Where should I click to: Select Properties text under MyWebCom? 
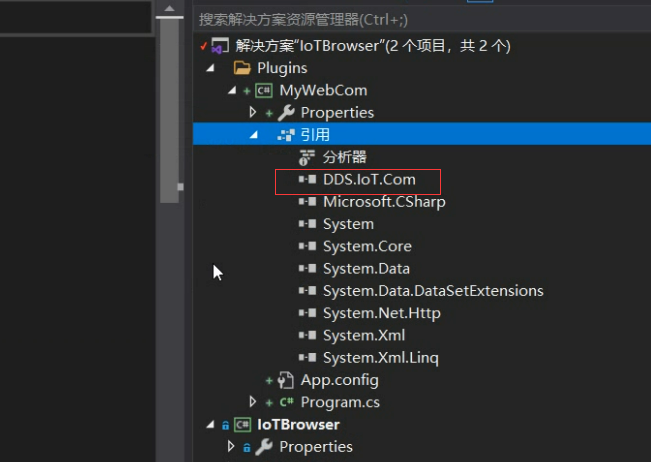337,113
